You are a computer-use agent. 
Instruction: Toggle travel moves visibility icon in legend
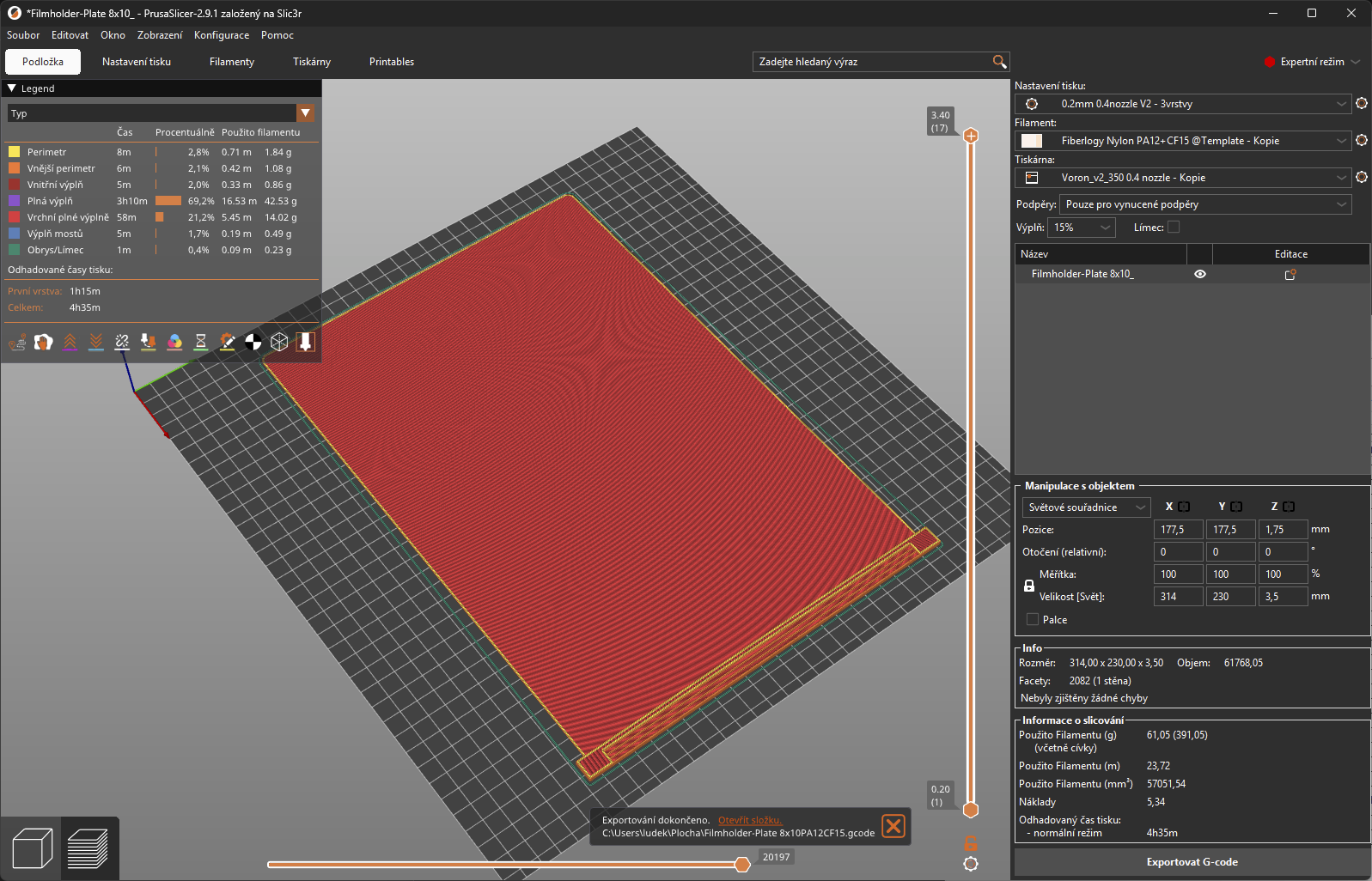[17, 342]
